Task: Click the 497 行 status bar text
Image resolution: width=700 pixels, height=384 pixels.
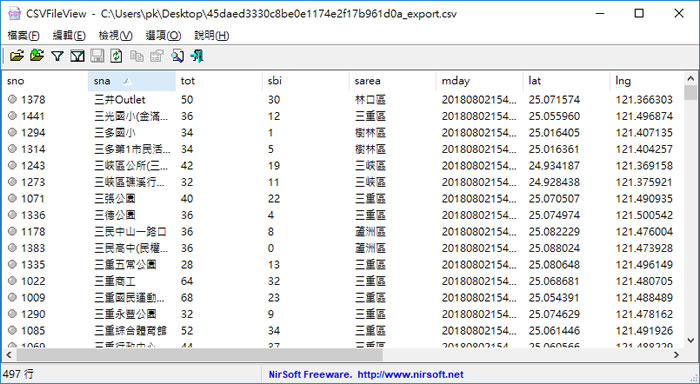Action: [x=18, y=374]
